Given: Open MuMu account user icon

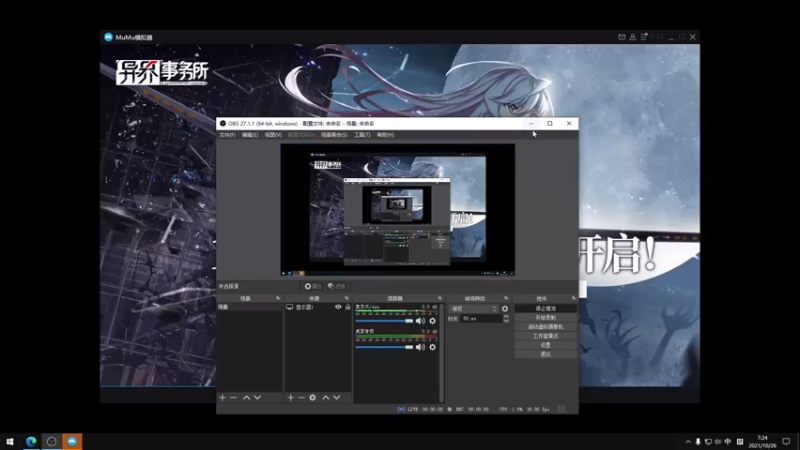Looking at the screenshot, I should click(633, 37).
